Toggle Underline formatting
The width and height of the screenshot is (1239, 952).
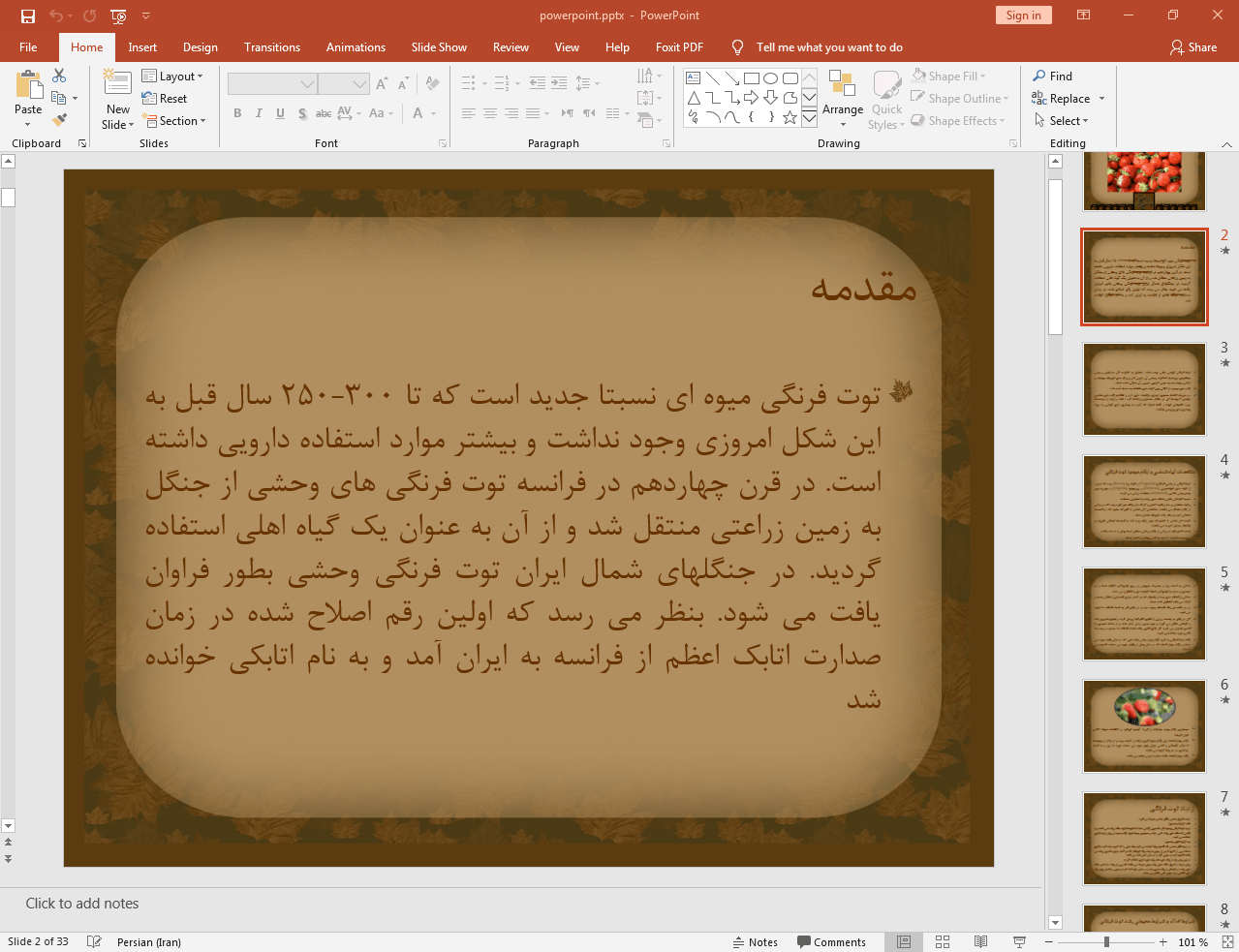tap(280, 113)
